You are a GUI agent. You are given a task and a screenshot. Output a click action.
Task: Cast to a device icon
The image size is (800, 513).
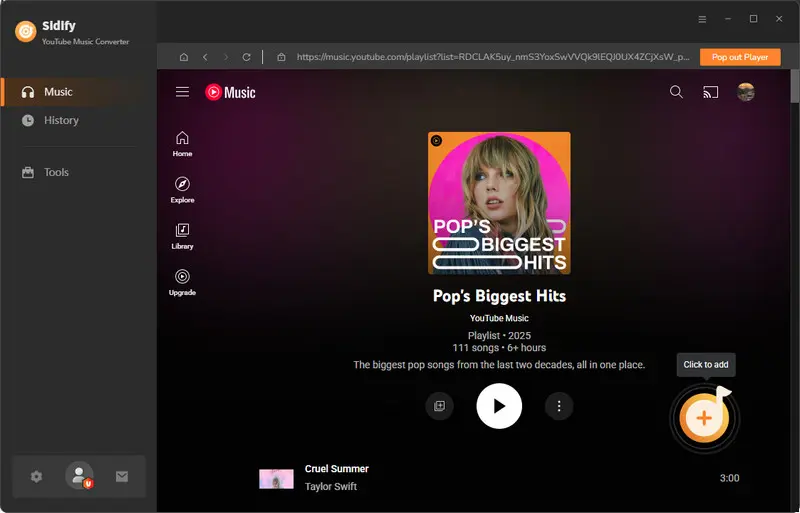click(710, 92)
